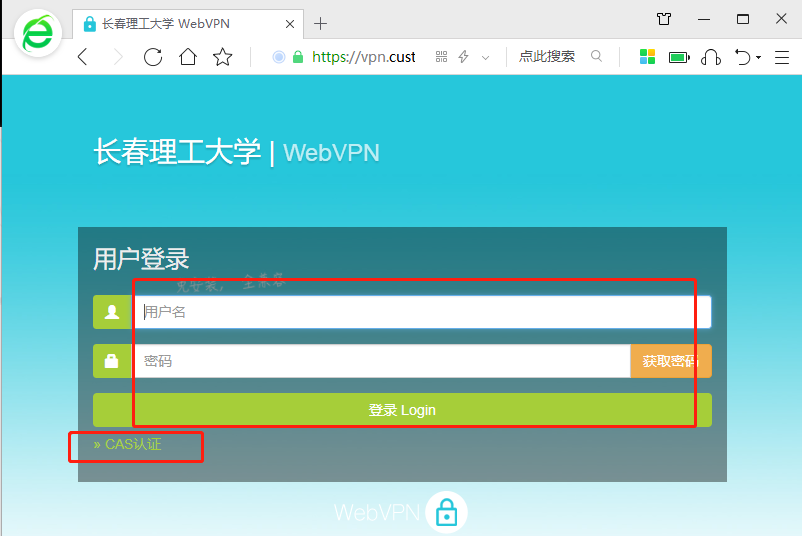This screenshot has height=536, width=802.
Task: Click the lightning speed mode icon
Action: [x=463, y=56]
